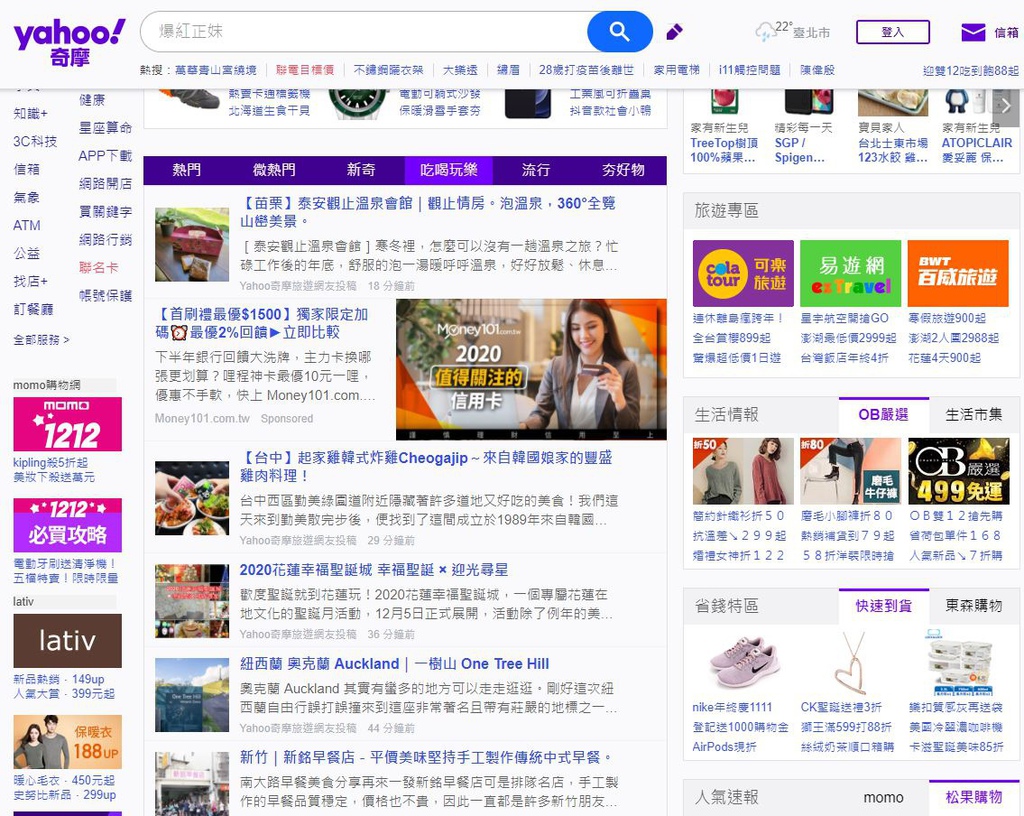Click the 折80 磨毛牛仔褲 image
The image size is (1024, 816).
pyautogui.click(x=850, y=471)
